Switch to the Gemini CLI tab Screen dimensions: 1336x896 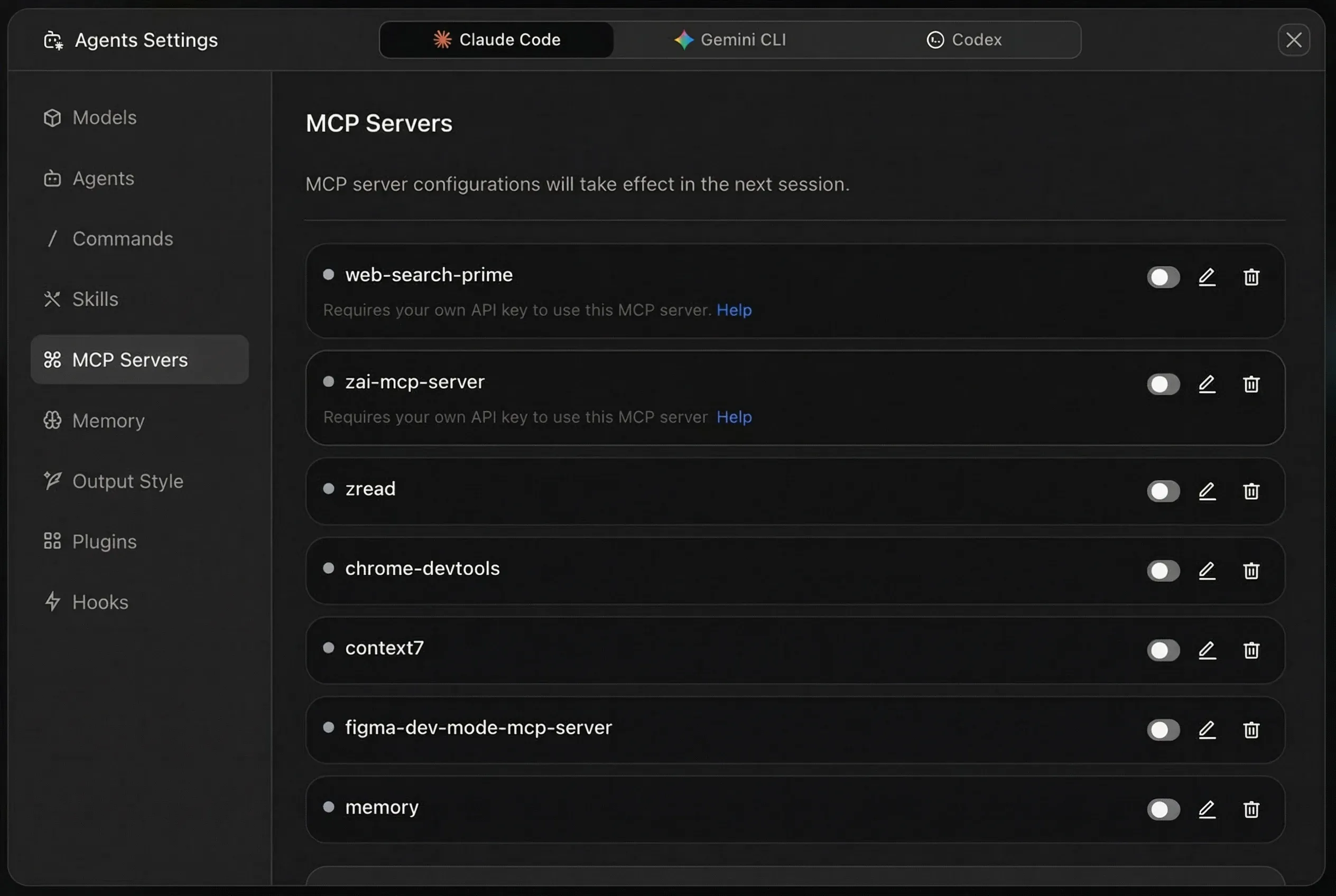click(x=730, y=40)
